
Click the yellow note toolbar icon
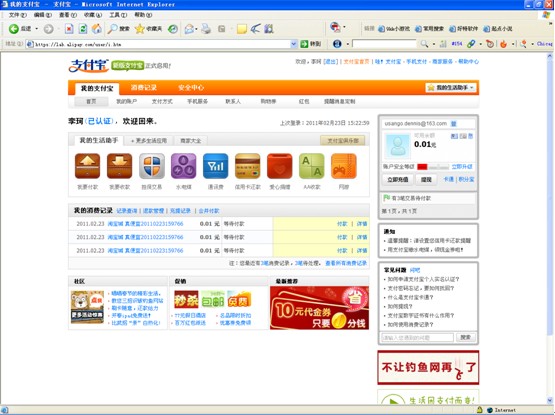pyautogui.click(x=242, y=29)
